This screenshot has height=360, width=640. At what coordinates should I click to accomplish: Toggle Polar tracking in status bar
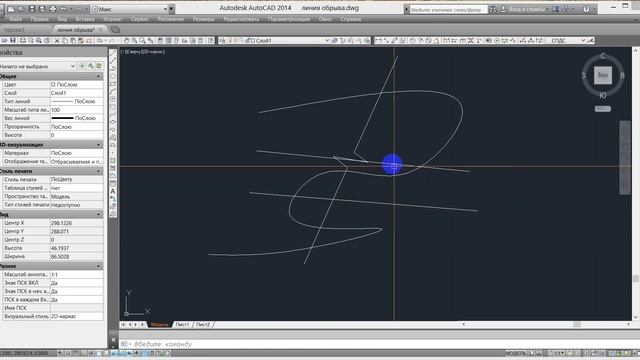91,353
